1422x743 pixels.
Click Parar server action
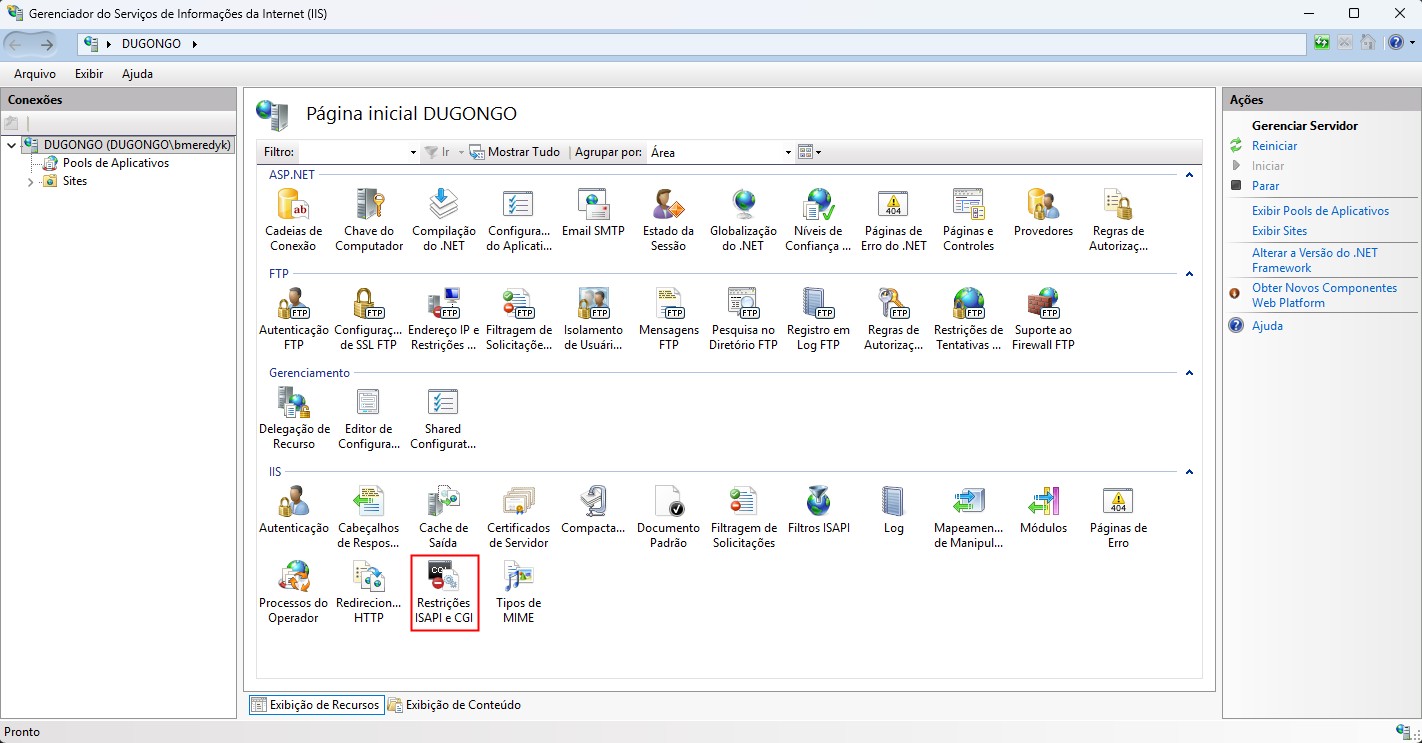pos(1265,186)
